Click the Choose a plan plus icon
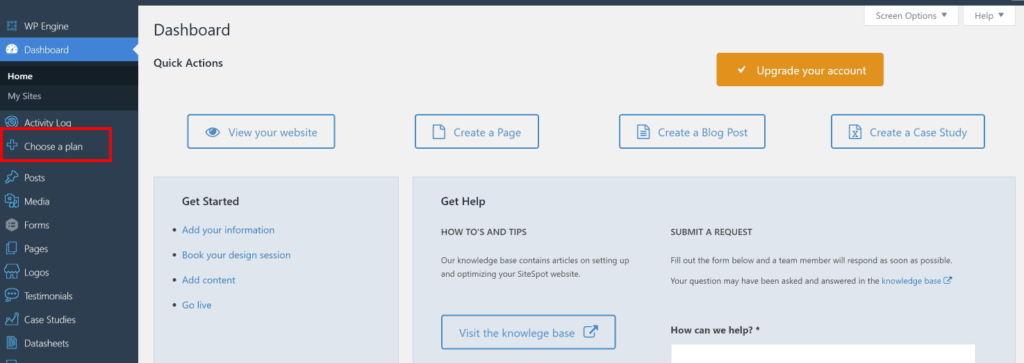Image resolution: width=1024 pixels, height=363 pixels. (11, 146)
